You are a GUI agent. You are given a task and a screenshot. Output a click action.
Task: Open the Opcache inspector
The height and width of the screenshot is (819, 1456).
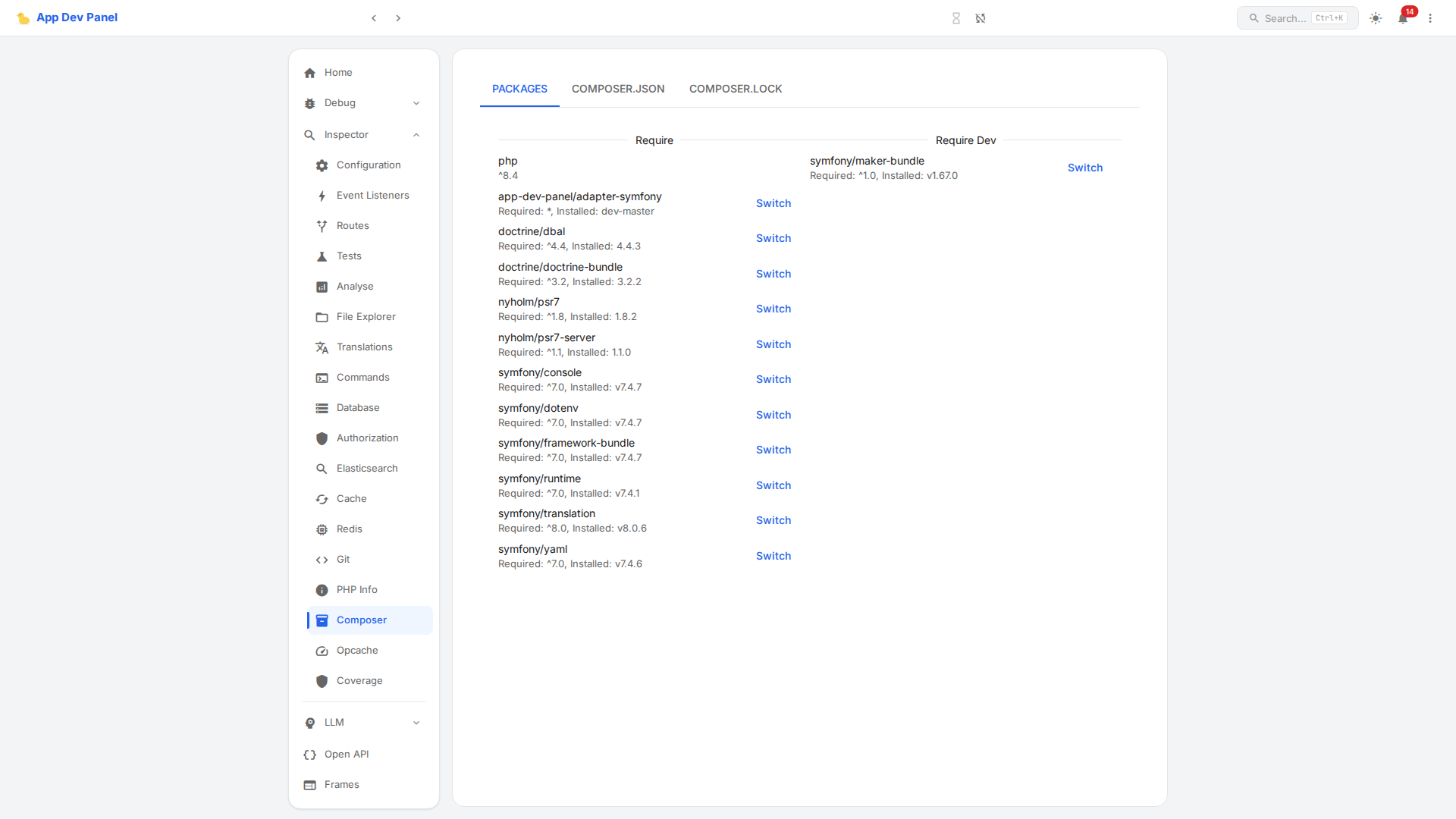(357, 650)
